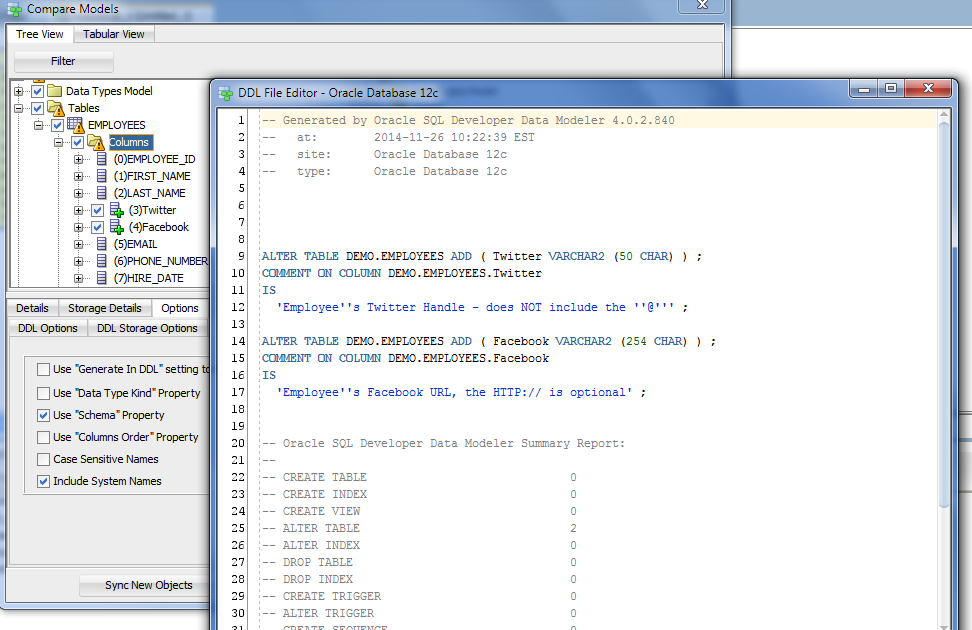972x630 pixels.
Task: Disable Use "Schema" Property checkbox
Action: [x=43, y=415]
